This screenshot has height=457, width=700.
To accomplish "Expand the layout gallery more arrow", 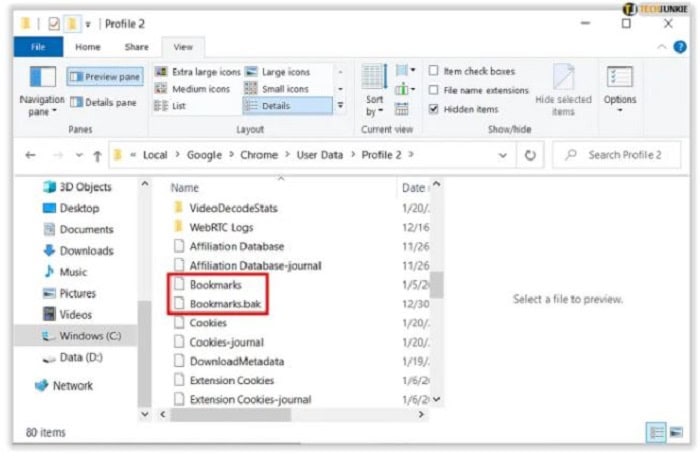I will click(341, 106).
